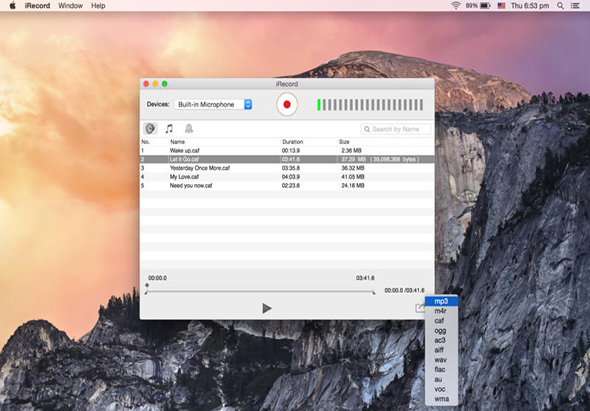Choose mp3 from the export format menu
The height and width of the screenshot is (411, 590).
point(441,301)
